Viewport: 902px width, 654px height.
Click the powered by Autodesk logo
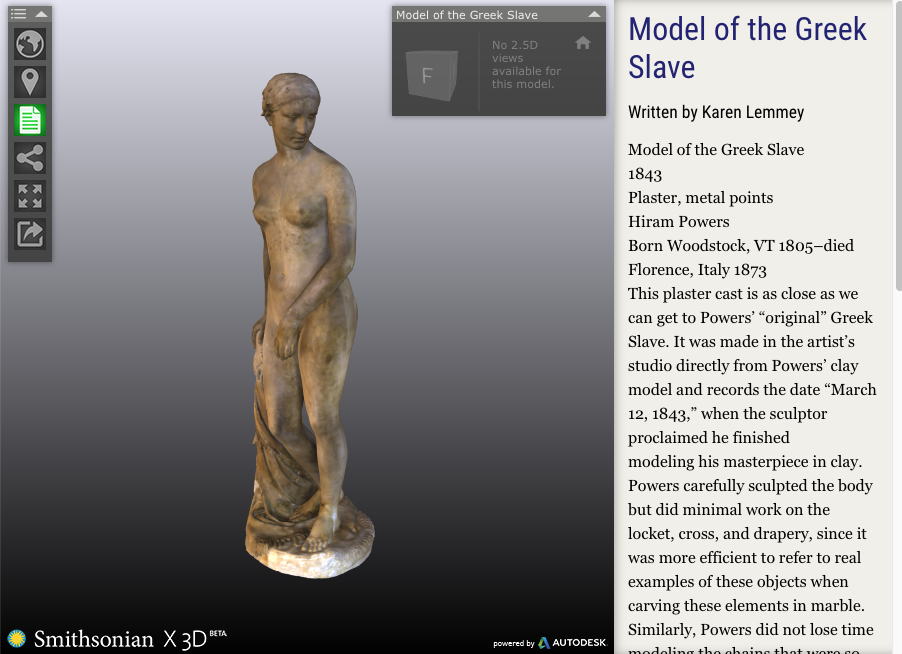[x=550, y=642]
